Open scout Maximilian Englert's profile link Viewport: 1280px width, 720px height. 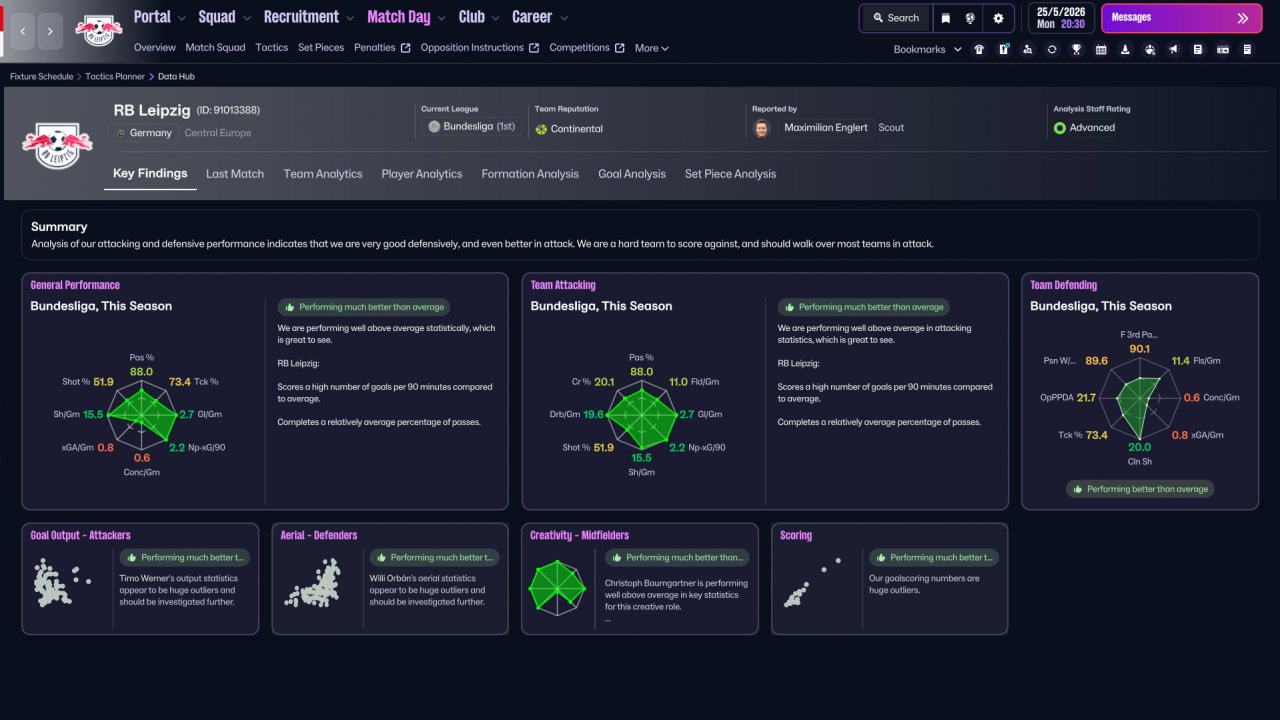point(826,128)
